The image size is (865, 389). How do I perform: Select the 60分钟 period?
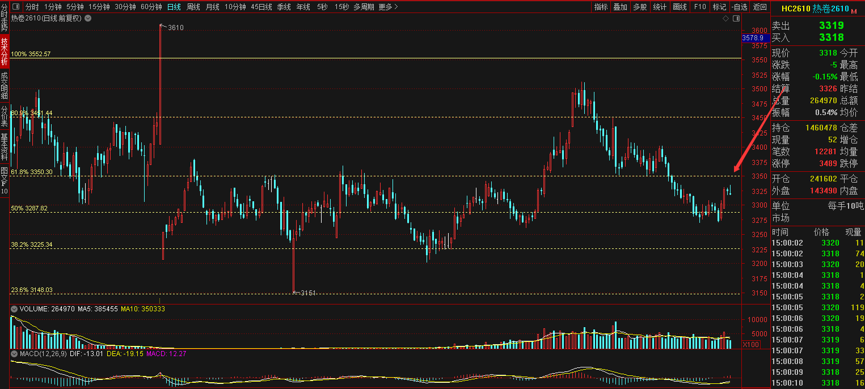pos(151,7)
